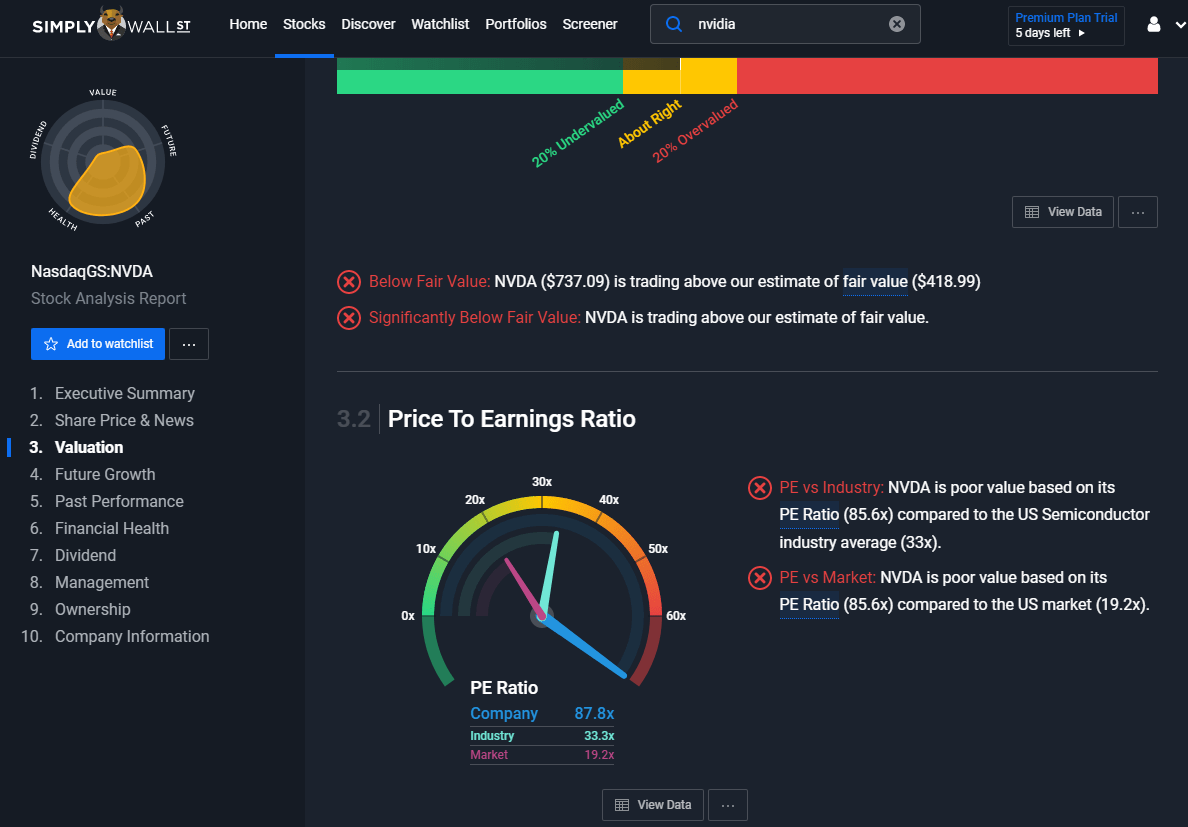The image size is (1188, 827).
Task: Click the red overvalued bar segment
Action: [x=946, y=77]
